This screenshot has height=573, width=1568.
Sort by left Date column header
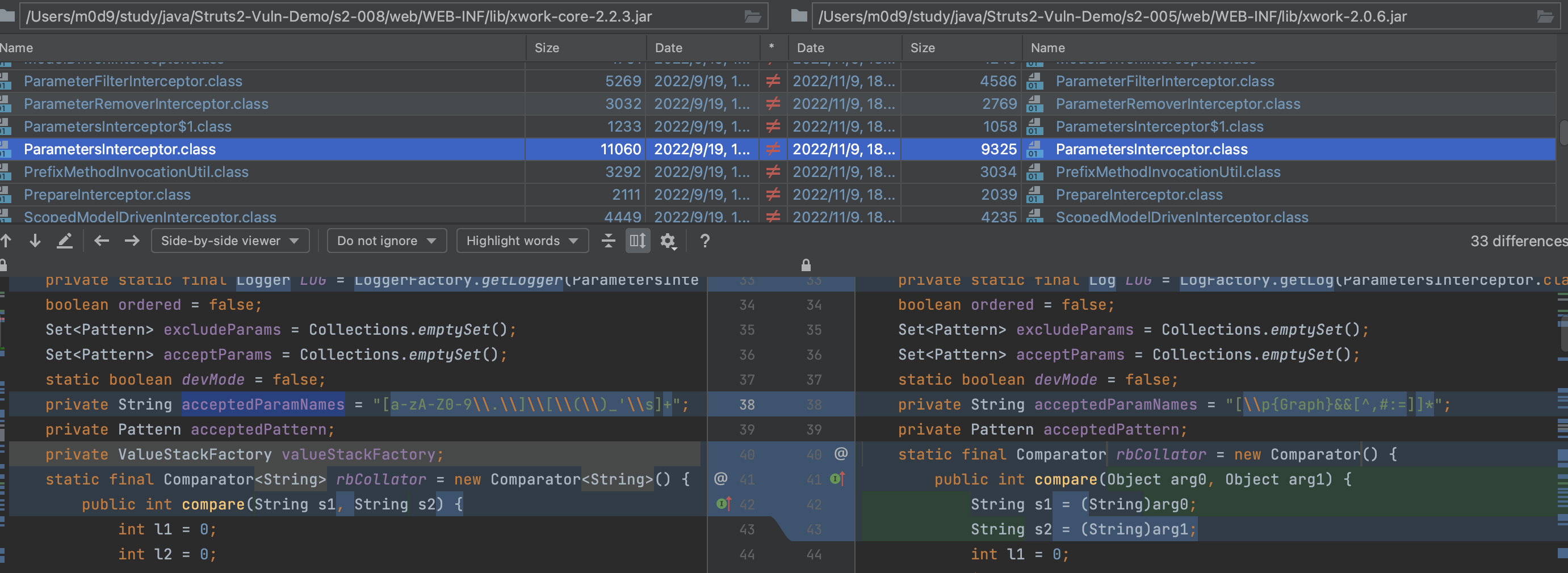point(703,48)
